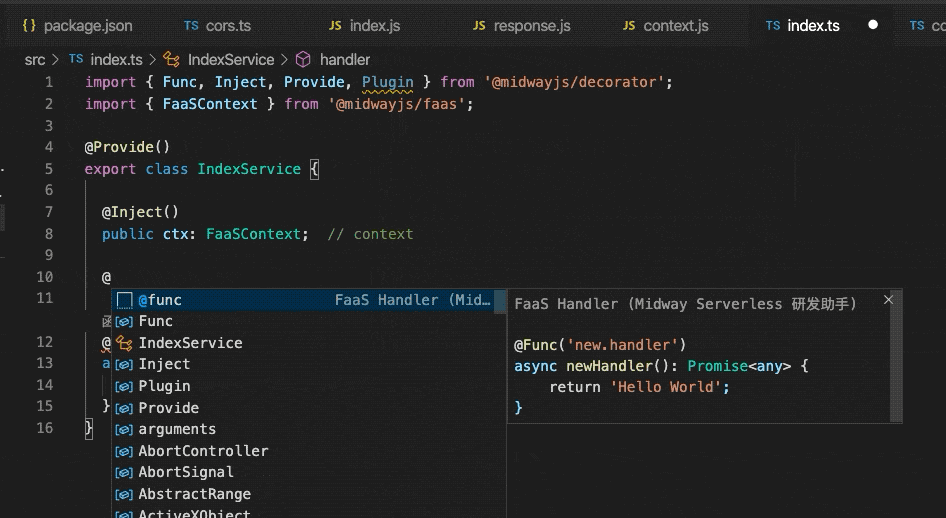
Task: Click the IndexService class icon in breadcrumb
Action: coord(172,60)
